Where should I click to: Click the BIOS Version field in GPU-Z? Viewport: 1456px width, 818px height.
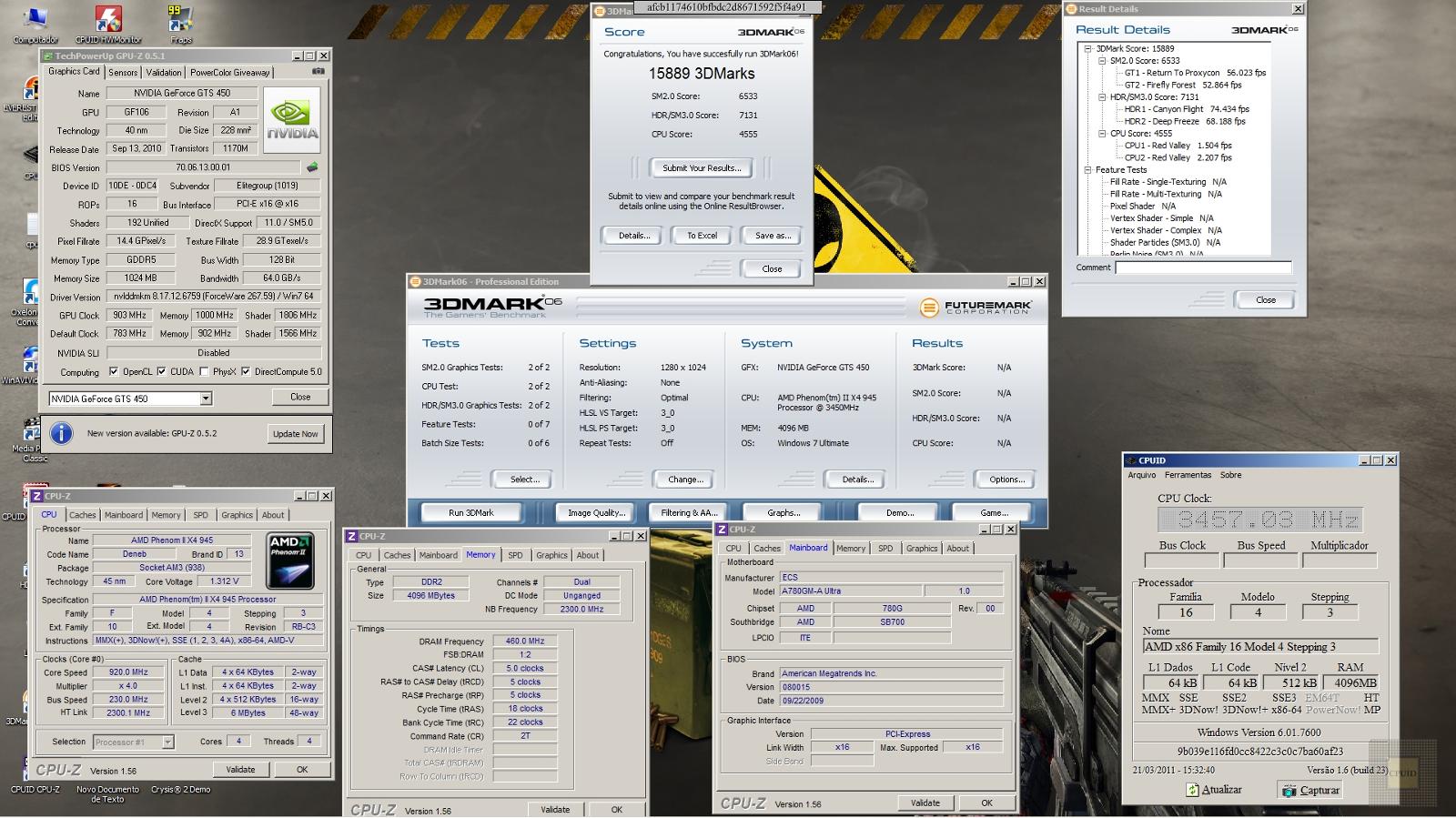pyautogui.click(x=203, y=167)
